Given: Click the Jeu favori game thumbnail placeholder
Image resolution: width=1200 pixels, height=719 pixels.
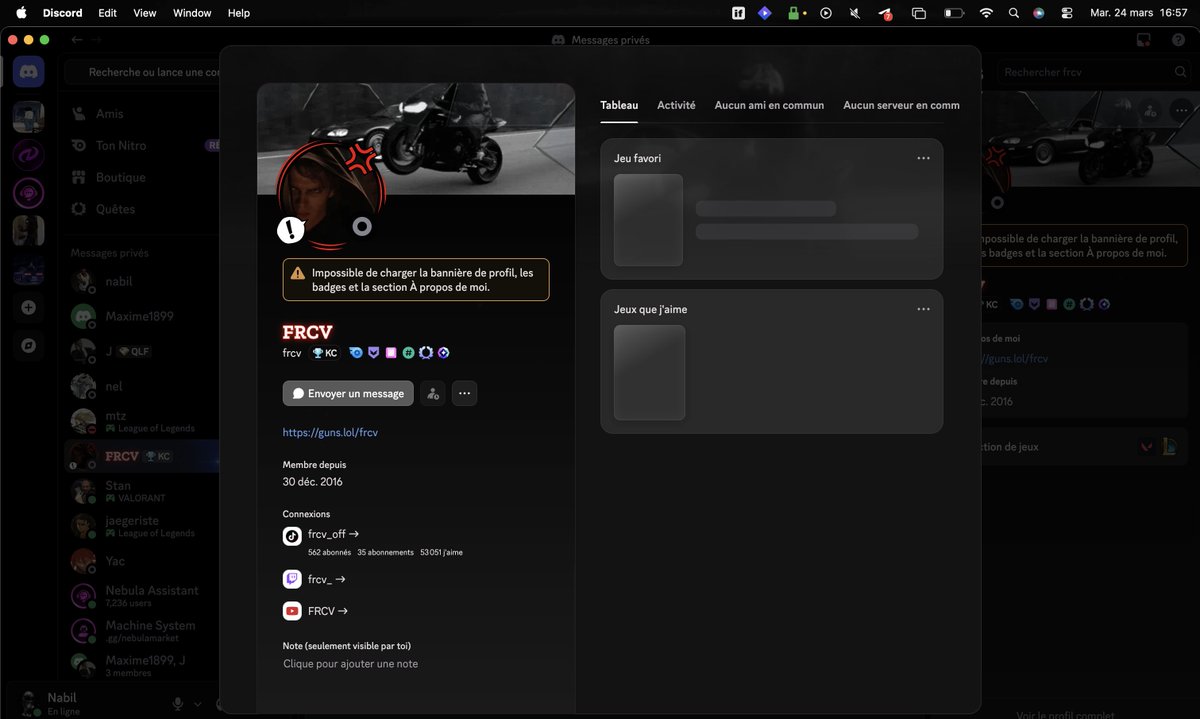Looking at the screenshot, I should 648,220.
